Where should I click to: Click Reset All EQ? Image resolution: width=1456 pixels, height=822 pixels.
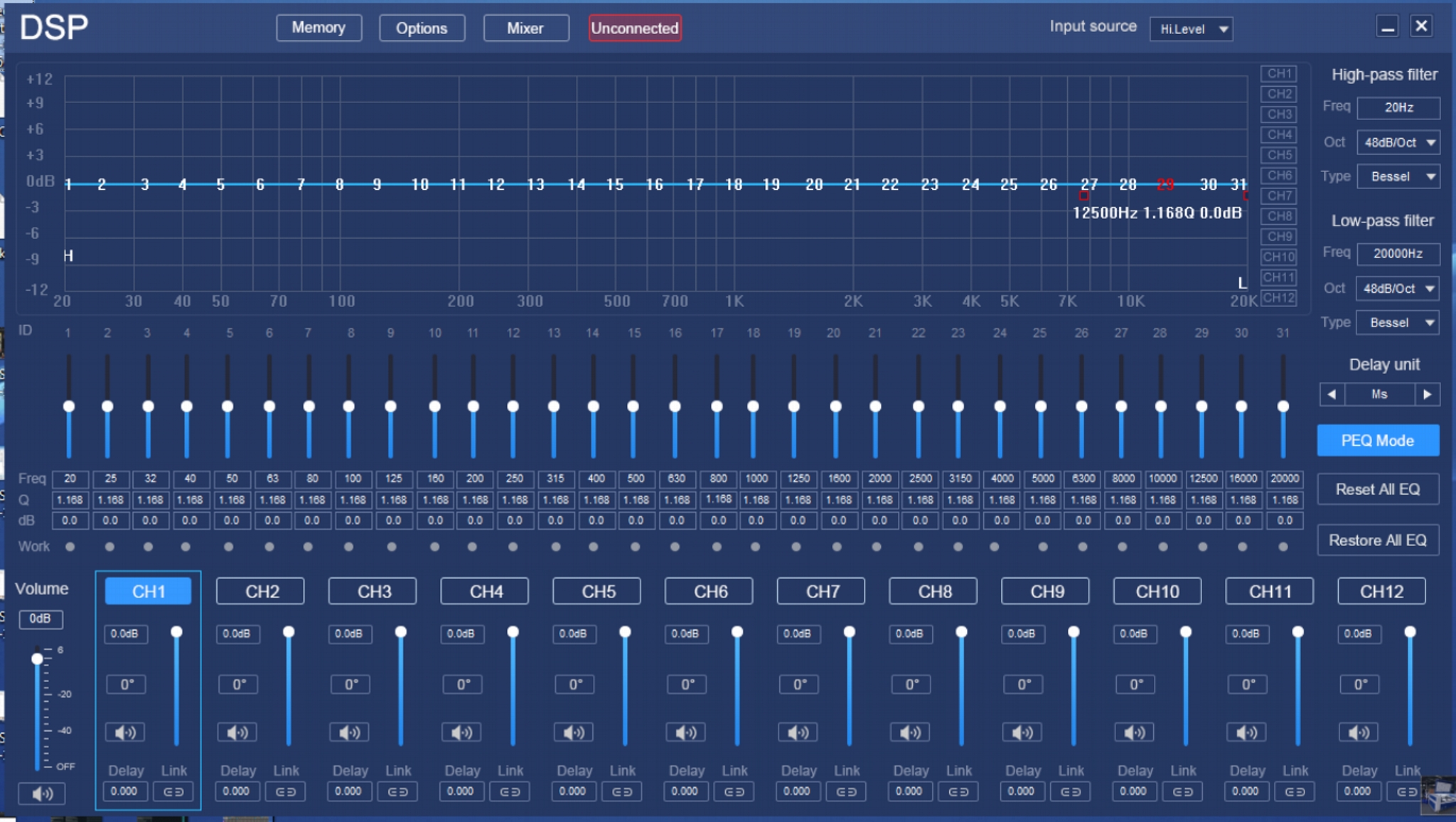click(x=1378, y=489)
